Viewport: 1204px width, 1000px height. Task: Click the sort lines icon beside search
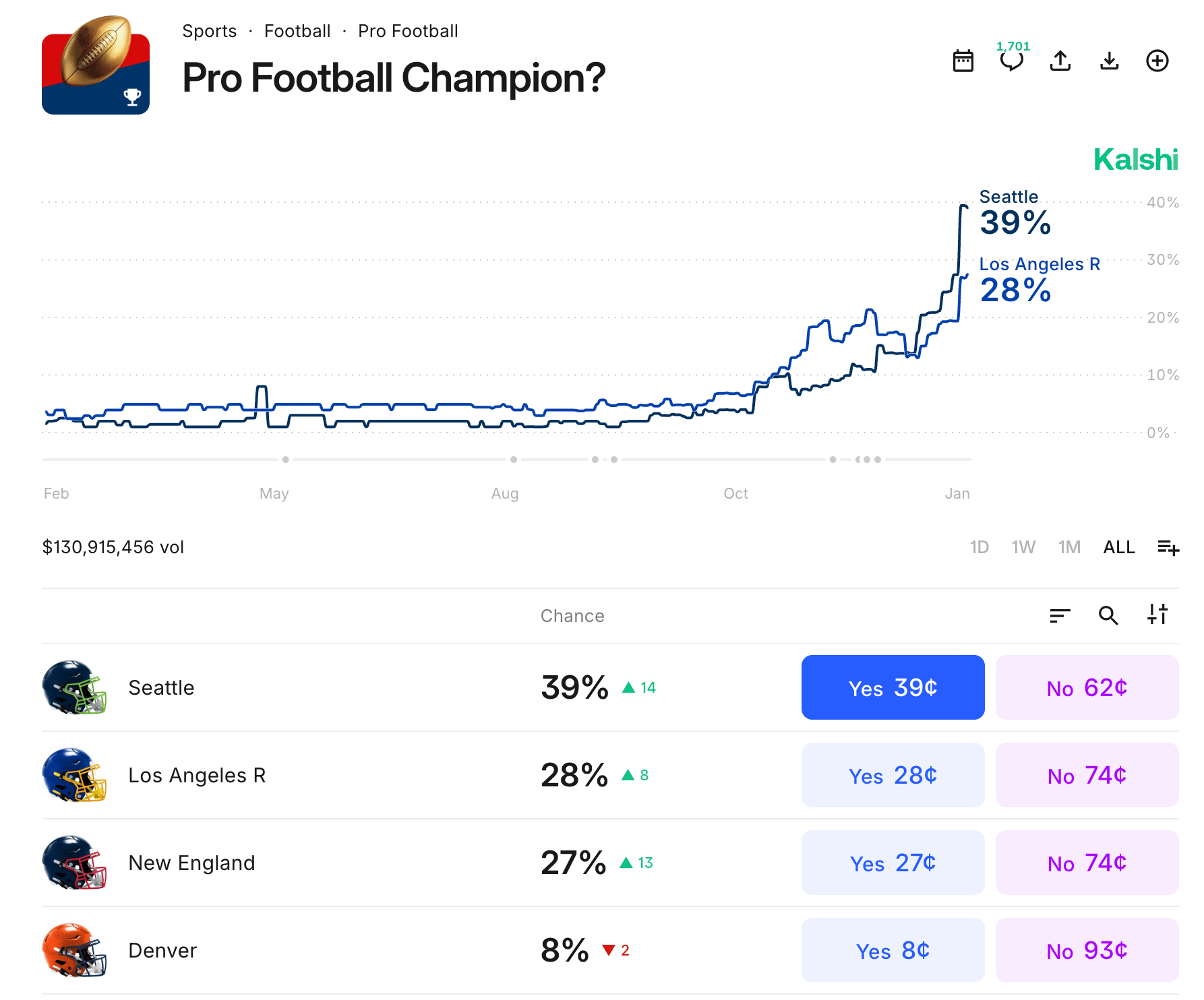pyautogui.click(x=1060, y=615)
